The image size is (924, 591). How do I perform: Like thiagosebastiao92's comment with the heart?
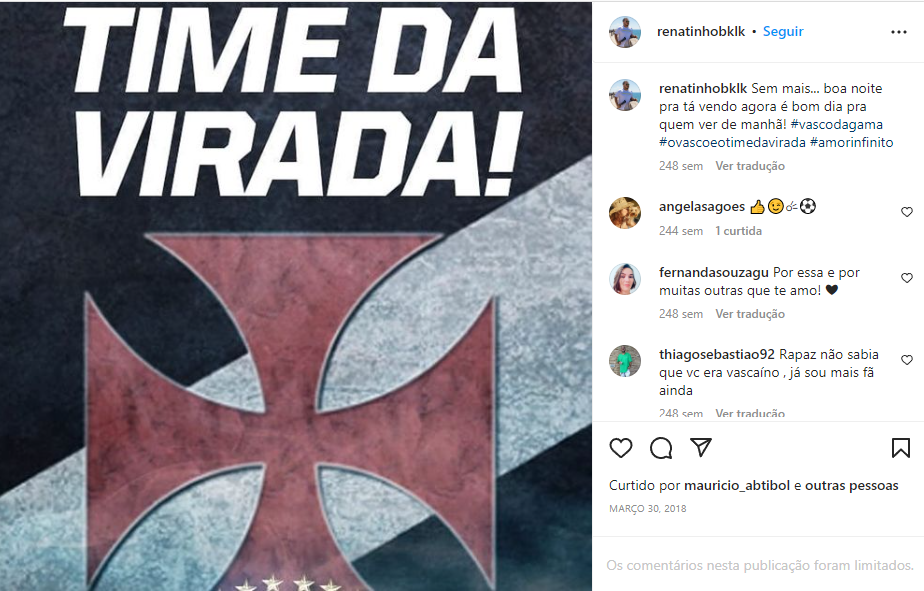point(907,360)
